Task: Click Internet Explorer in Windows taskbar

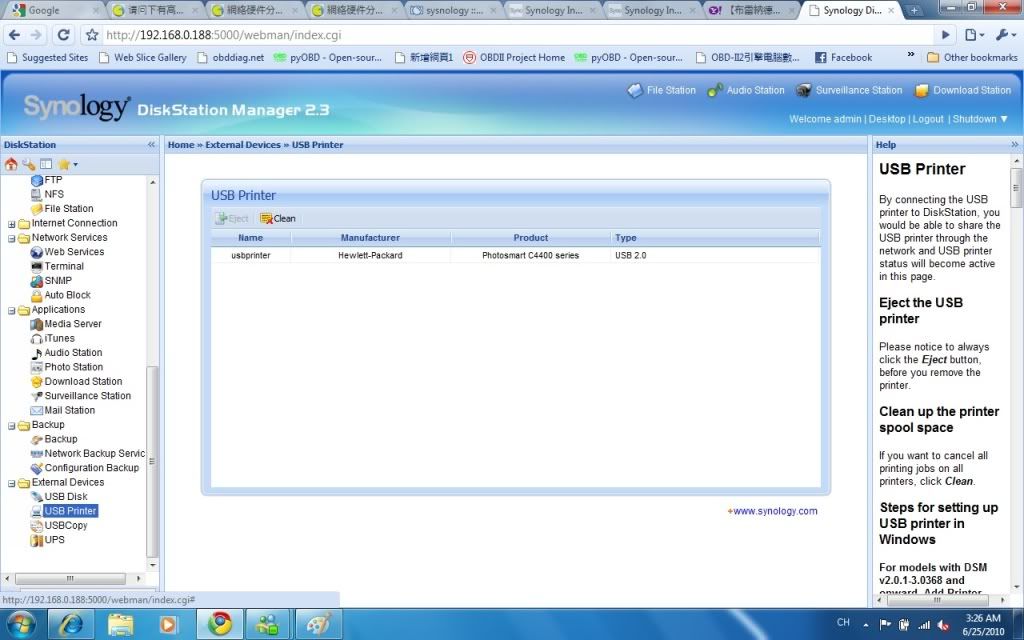Action: coord(70,624)
